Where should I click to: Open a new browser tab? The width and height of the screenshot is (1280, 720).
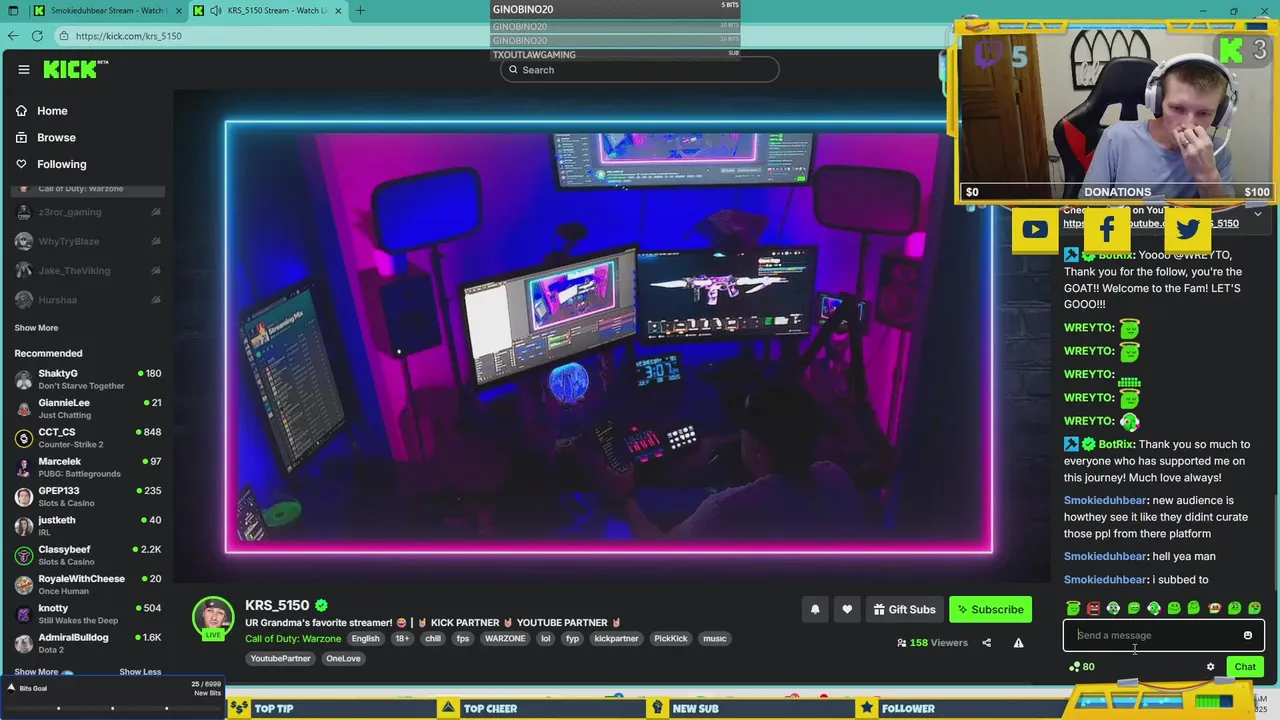(x=360, y=10)
